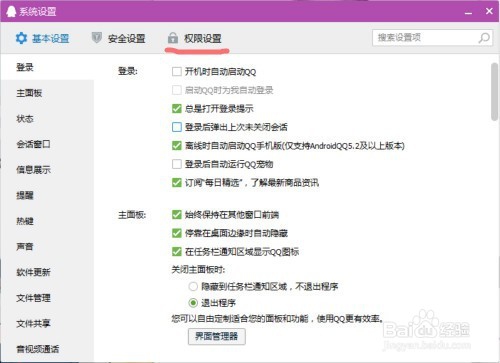Uncheck 总是打开登录提示
The height and width of the screenshot is (363, 500).
point(177,108)
